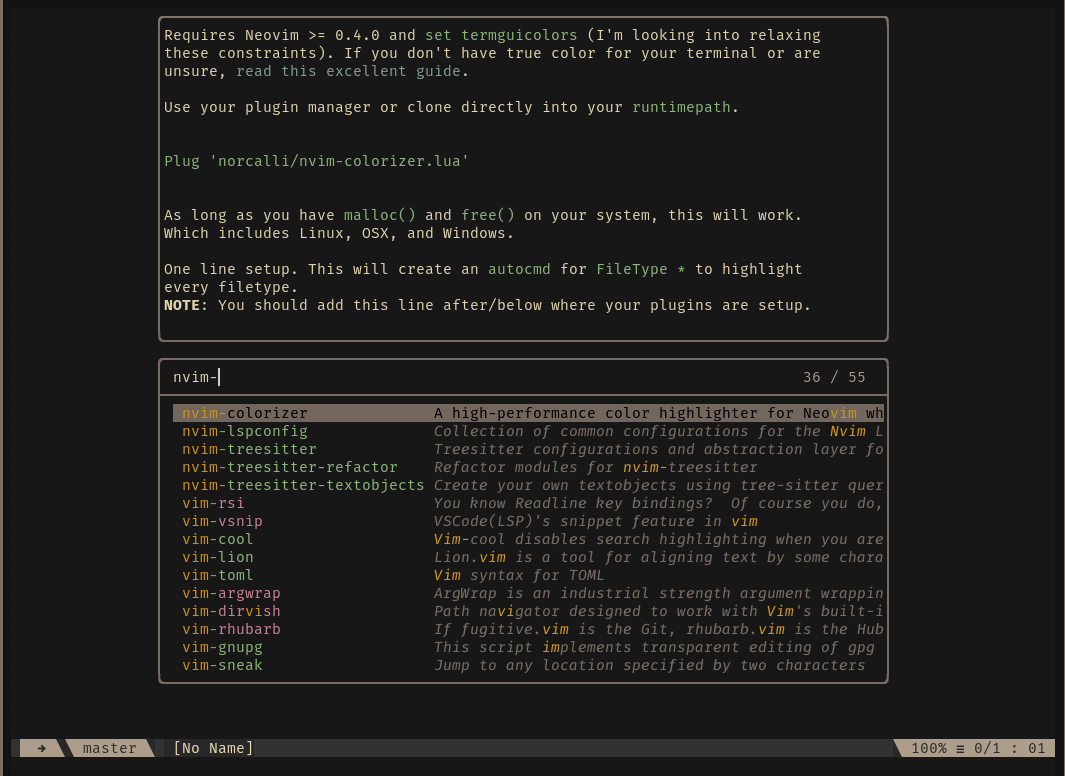Click 'VSCode(LSP)'s snippet feature in vim' description

point(596,521)
